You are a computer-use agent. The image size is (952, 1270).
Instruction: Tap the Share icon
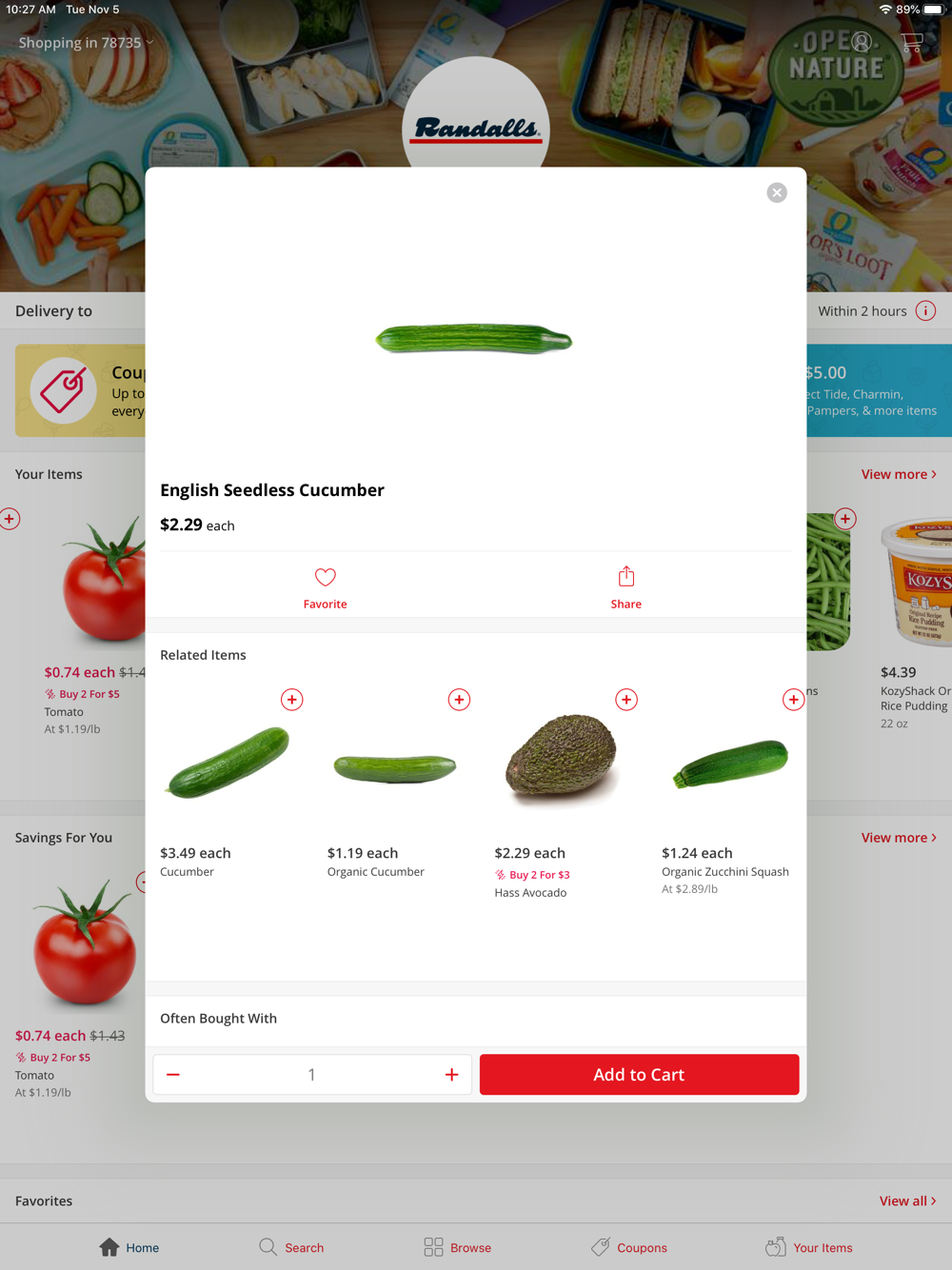[x=625, y=576]
